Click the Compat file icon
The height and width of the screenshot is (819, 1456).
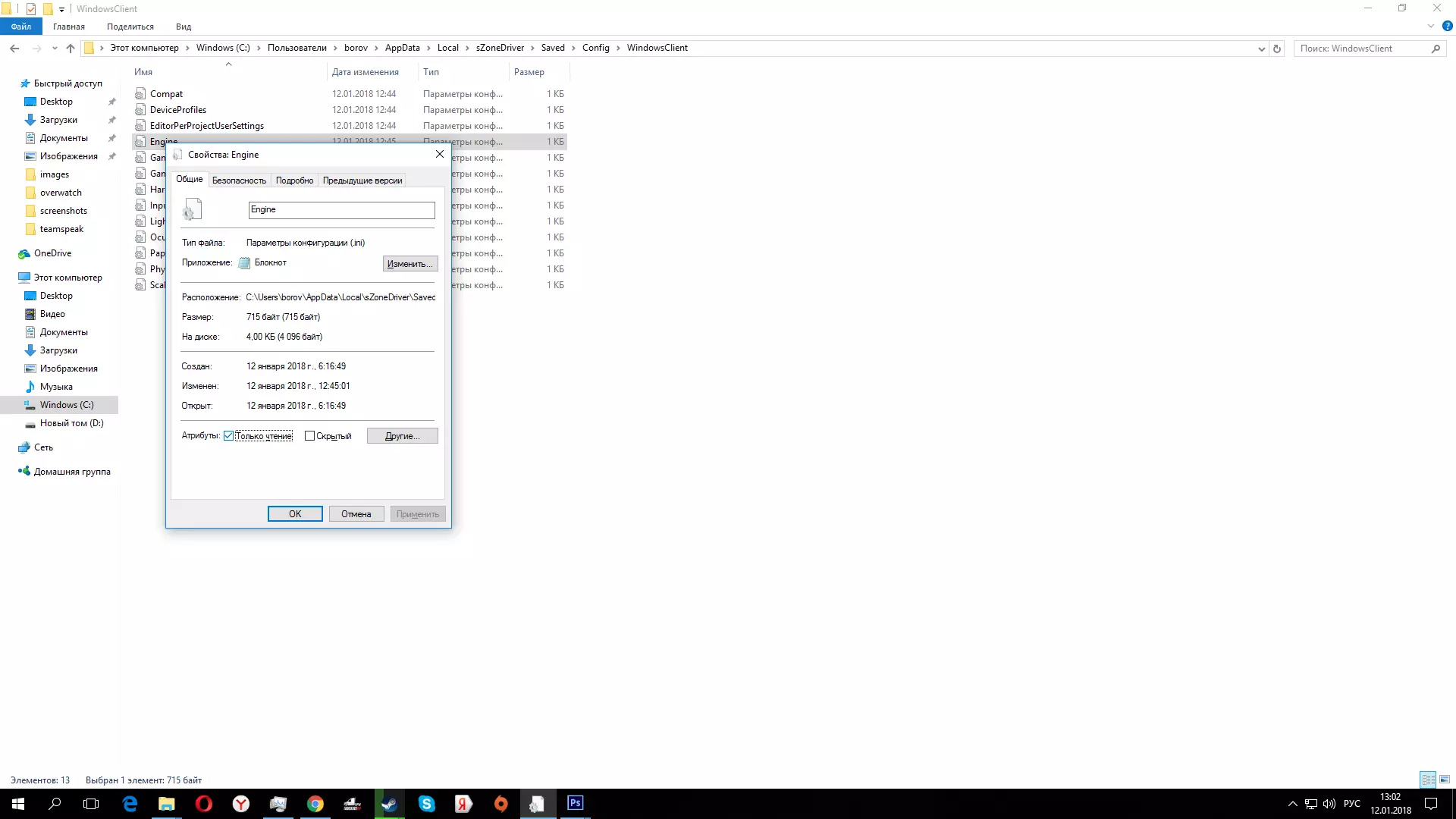(140, 94)
